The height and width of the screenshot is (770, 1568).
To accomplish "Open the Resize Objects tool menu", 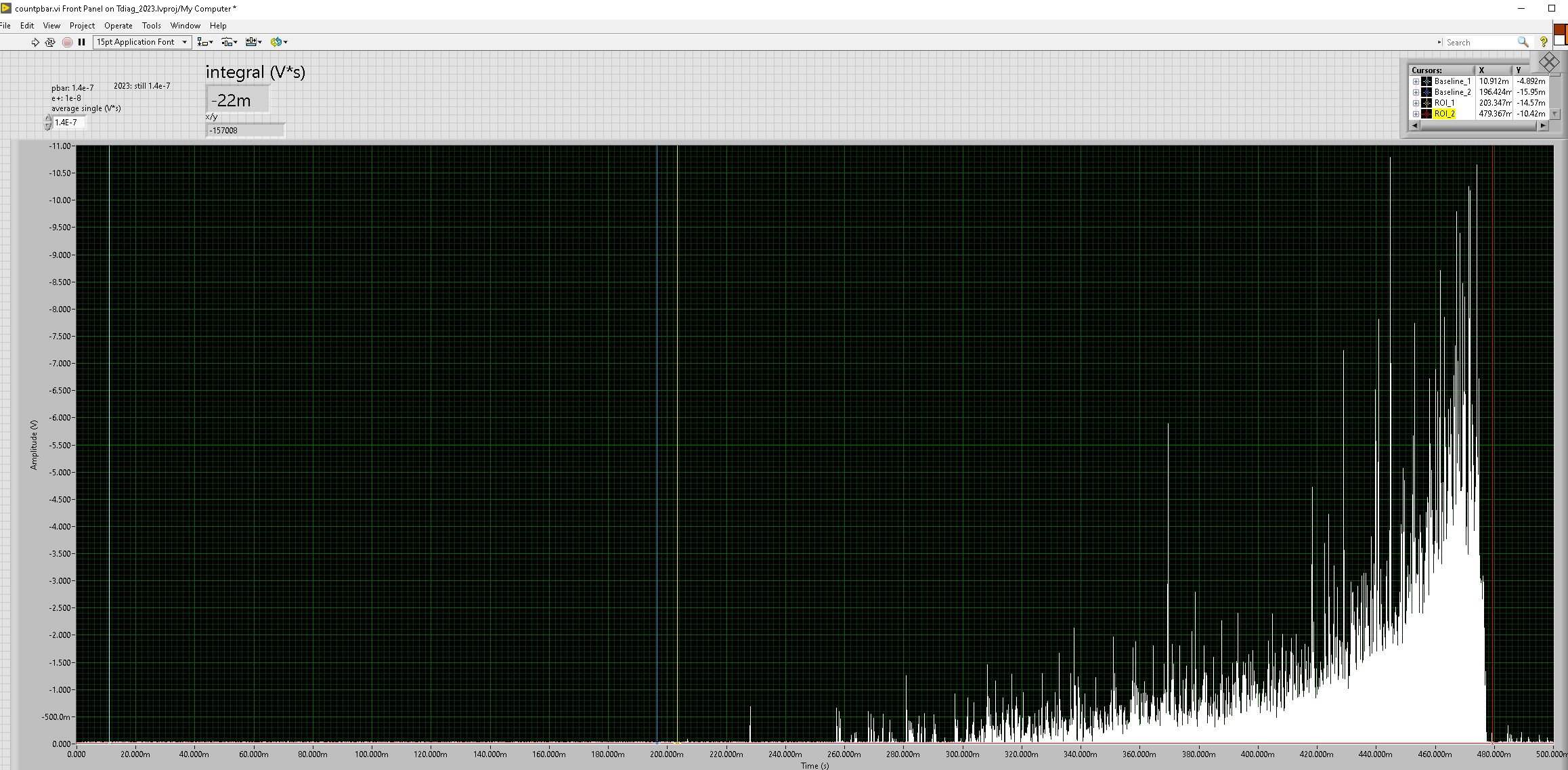I will [253, 42].
